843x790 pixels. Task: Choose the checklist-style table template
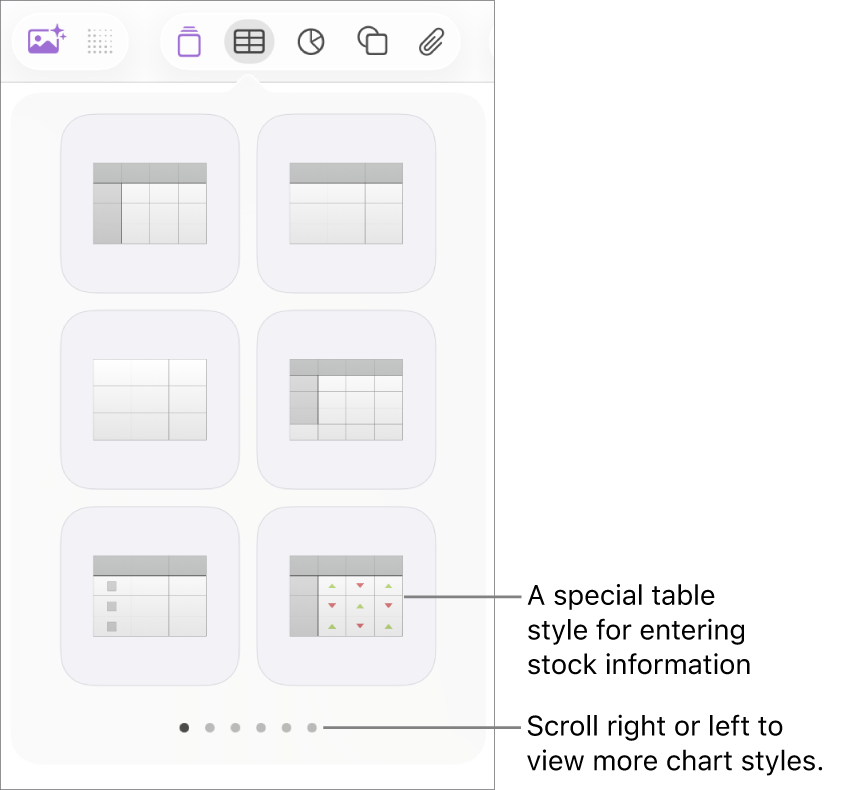click(149, 596)
